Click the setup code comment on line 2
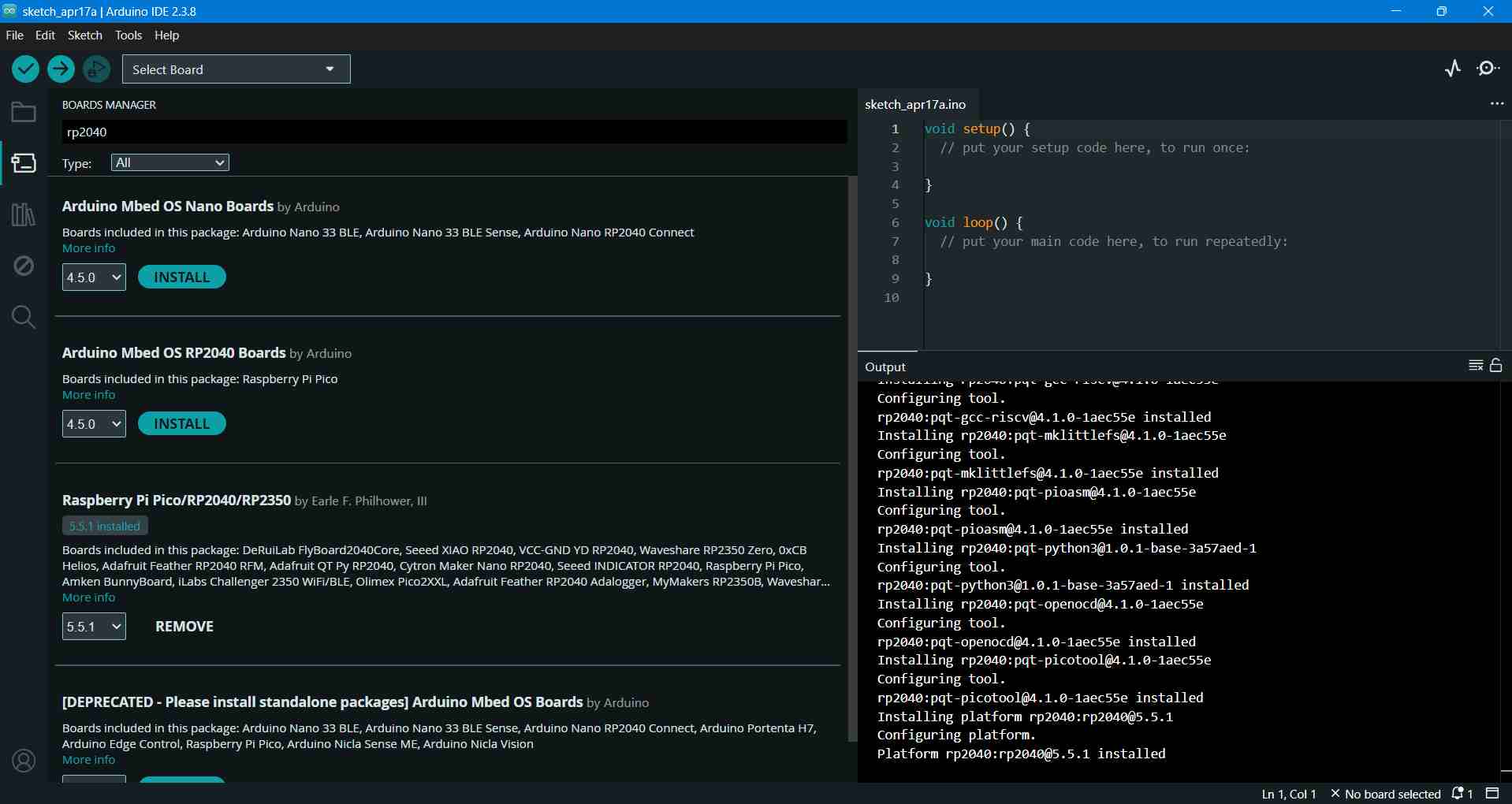Image resolution: width=1512 pixels, height=804 pixels. [x=1095, y=147]
